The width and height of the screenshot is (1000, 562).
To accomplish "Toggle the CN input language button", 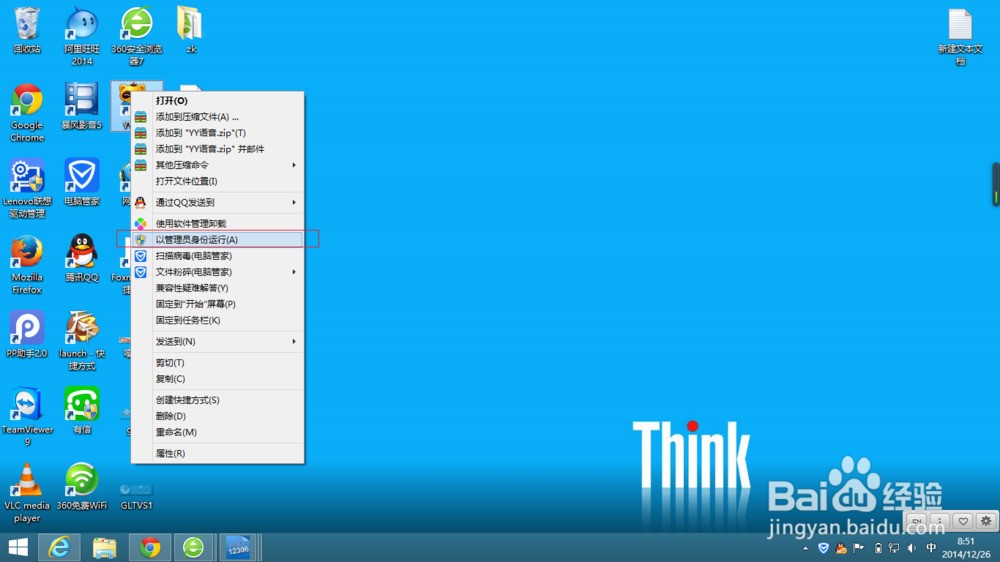I will pyautogui.click(x=916, y=521).
